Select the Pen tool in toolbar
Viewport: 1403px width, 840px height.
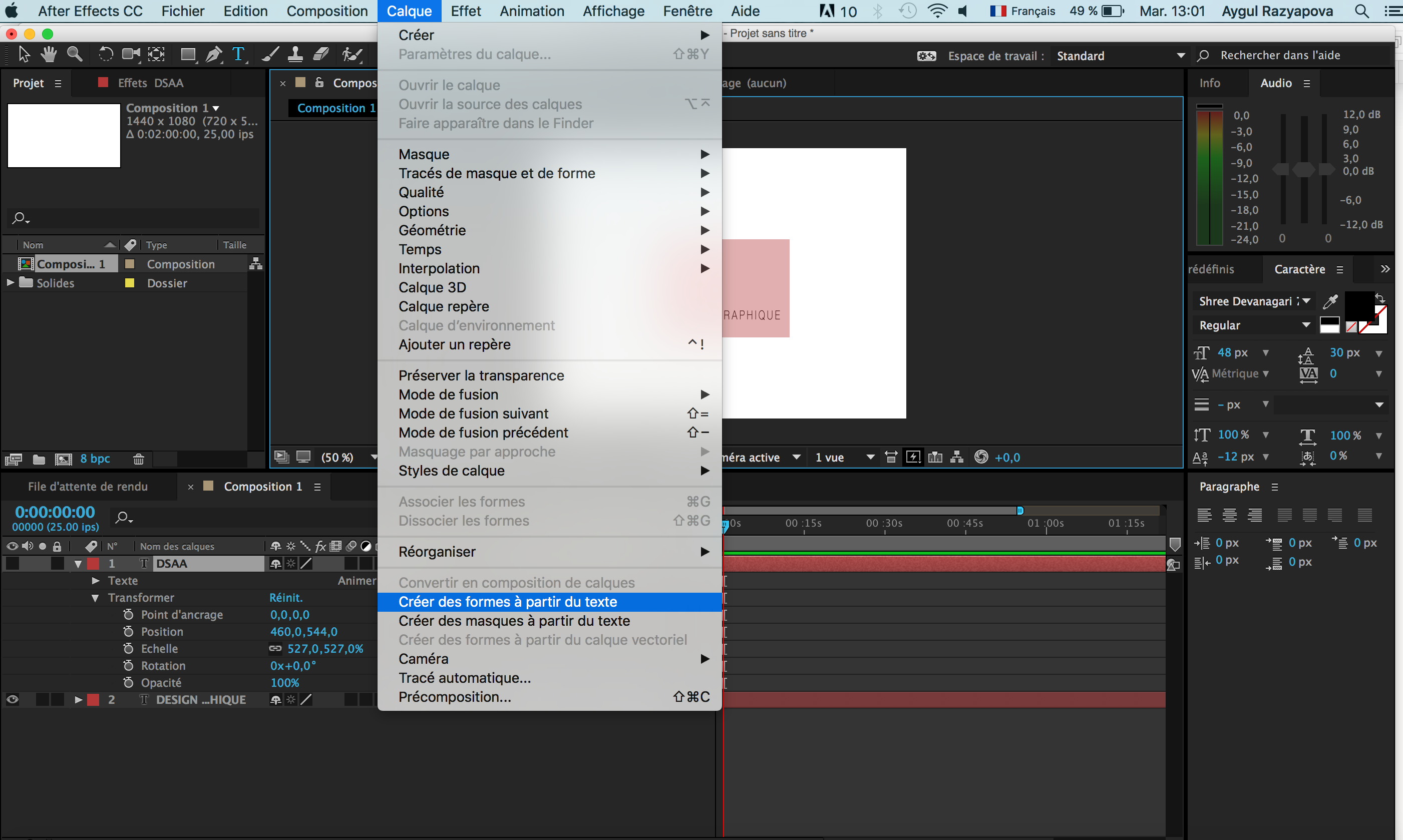(x=213, y=55)
